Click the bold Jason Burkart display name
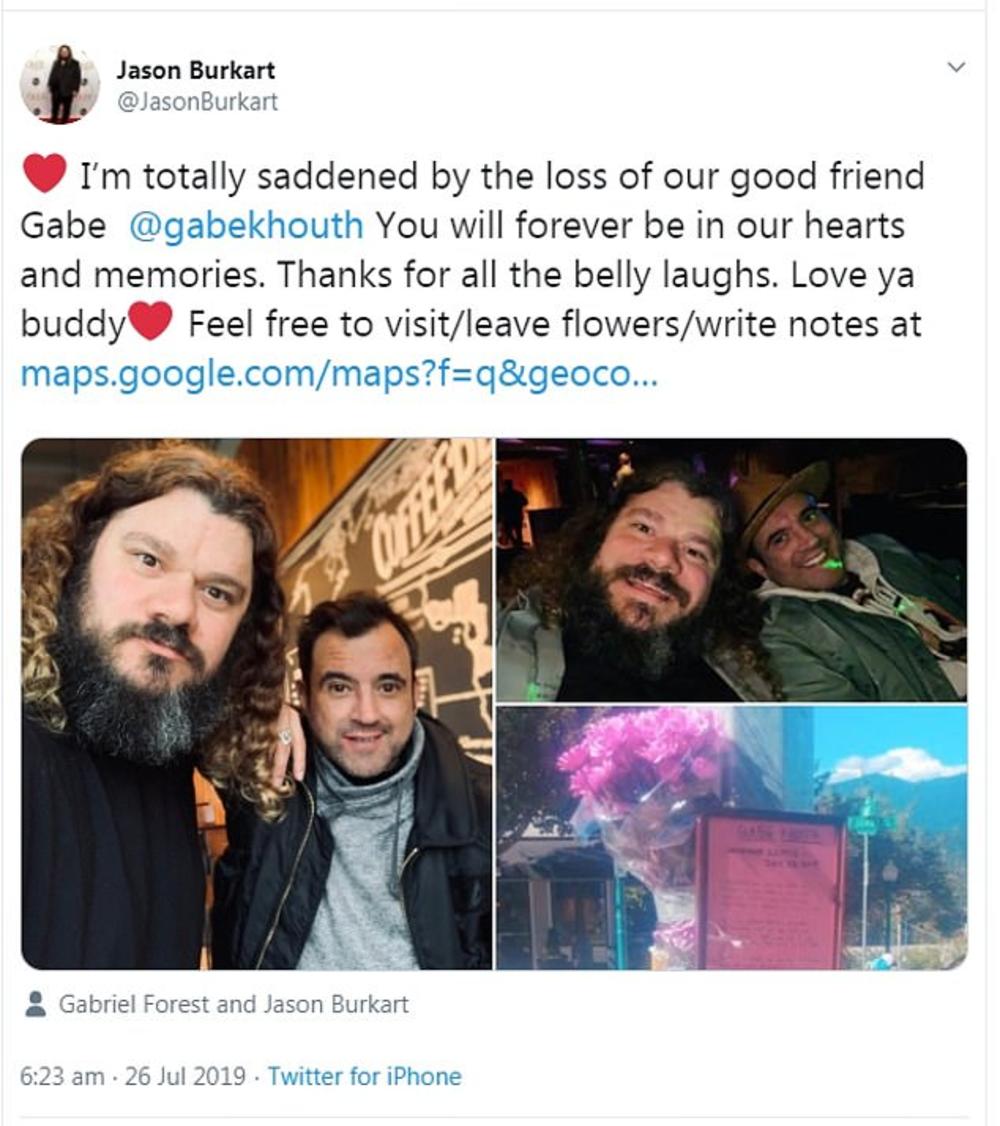 [x=196, y=70]
